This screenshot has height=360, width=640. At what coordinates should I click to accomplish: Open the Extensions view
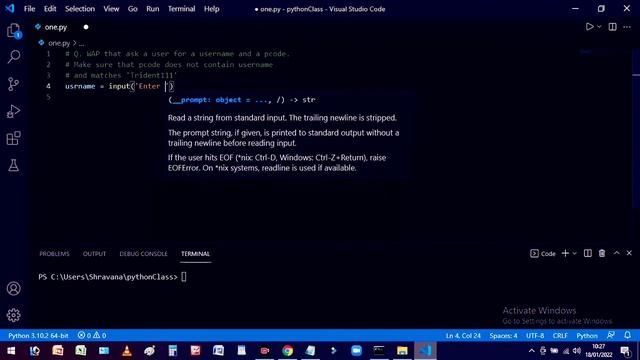coord(13,138)
